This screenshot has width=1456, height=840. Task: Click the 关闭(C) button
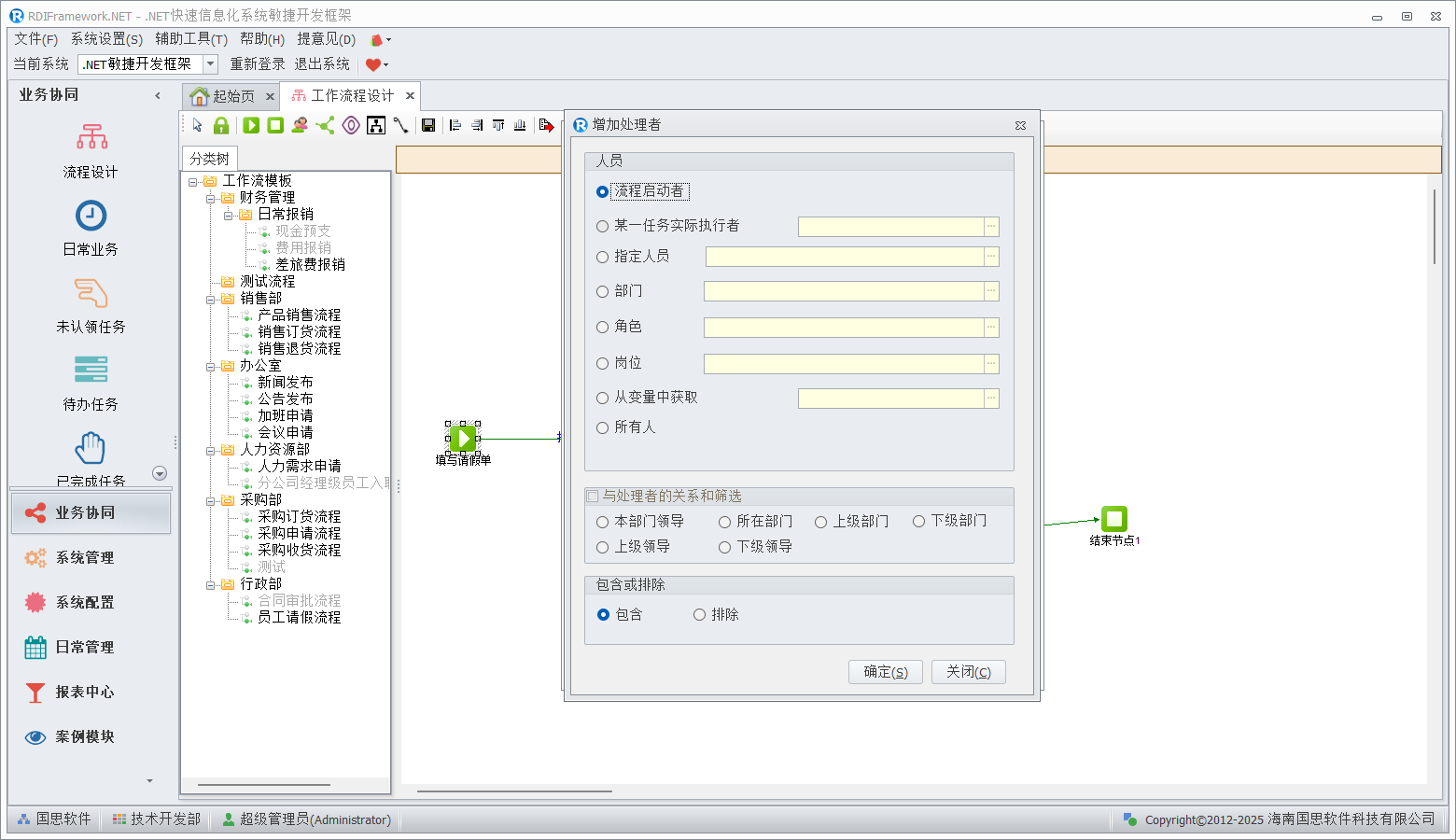tap(968, 672)
